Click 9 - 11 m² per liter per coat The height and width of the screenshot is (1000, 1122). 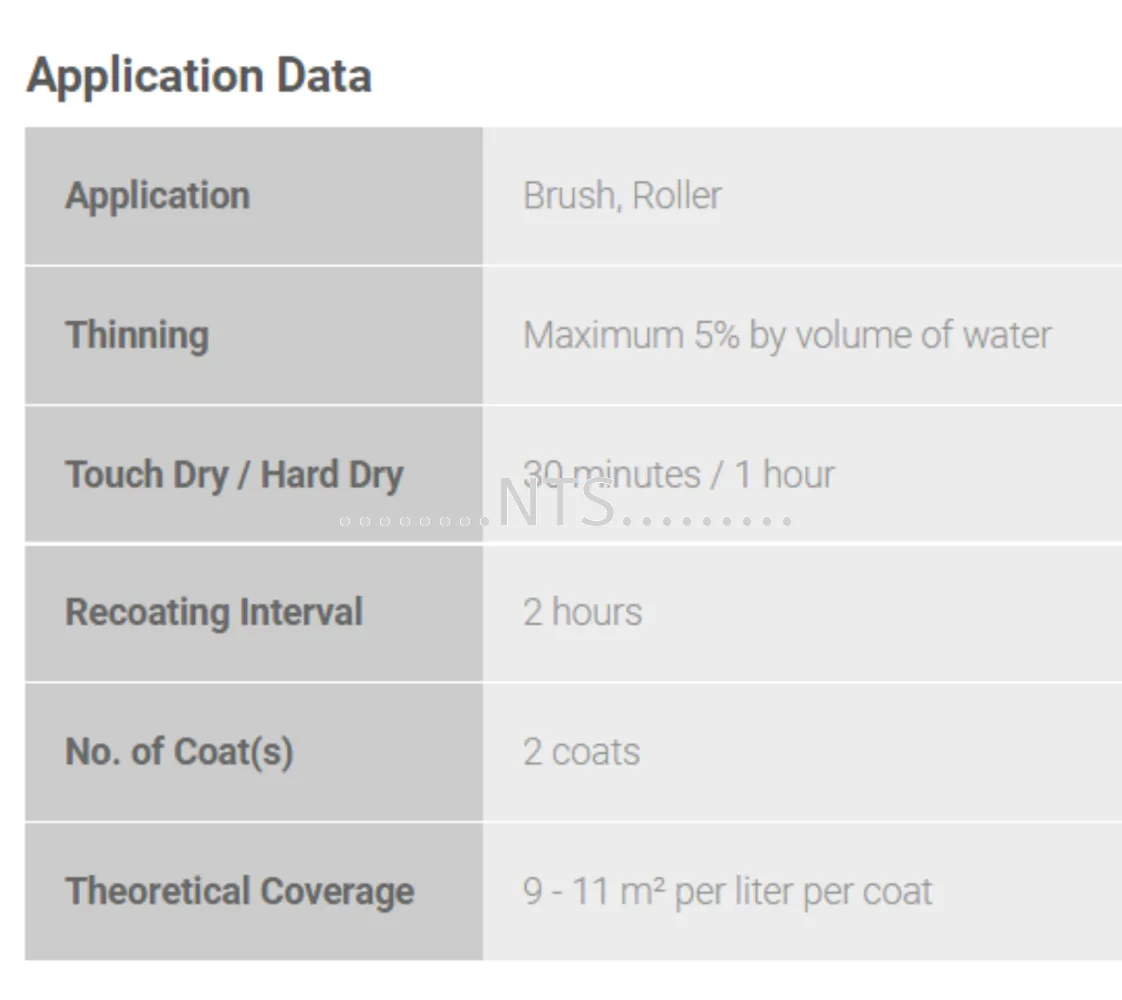coord(727,891)
